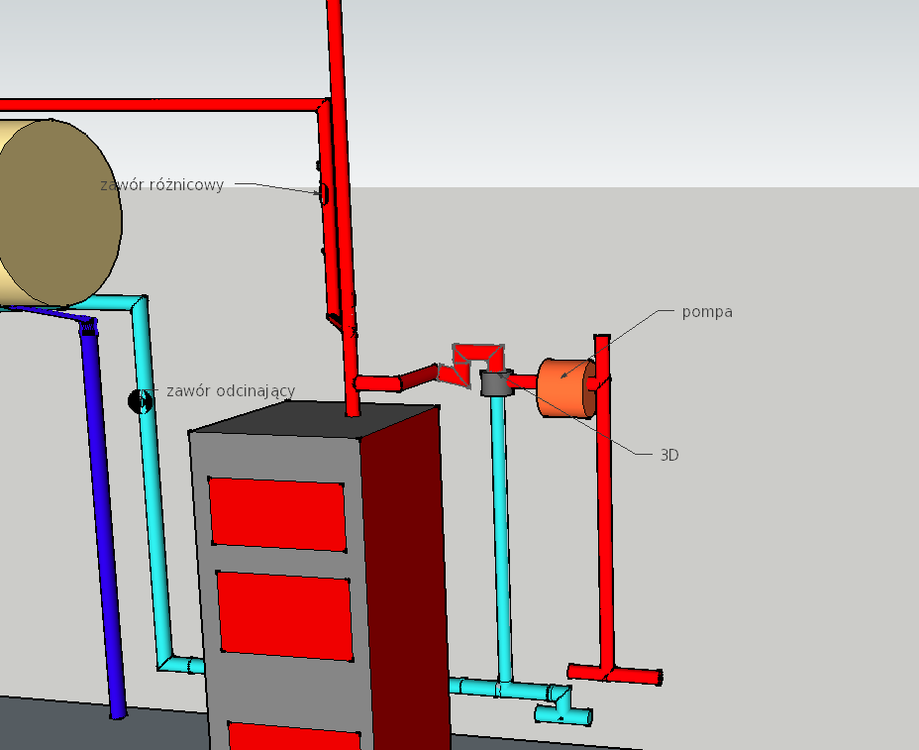Image resolution: width=919 pixels, height=750 pixels.
Task: Click the "zawór różnicowy" text label
Action: [x=162, y=185]
